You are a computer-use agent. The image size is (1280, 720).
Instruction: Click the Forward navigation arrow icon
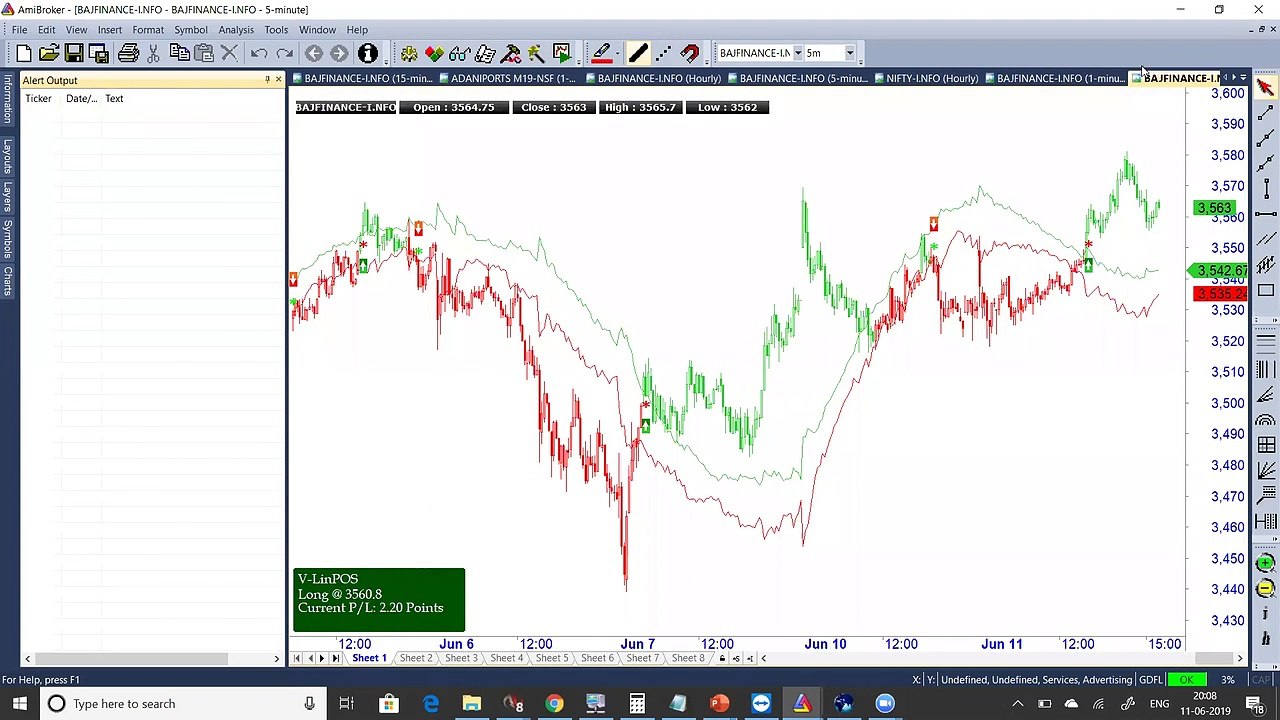click(339, 53)
